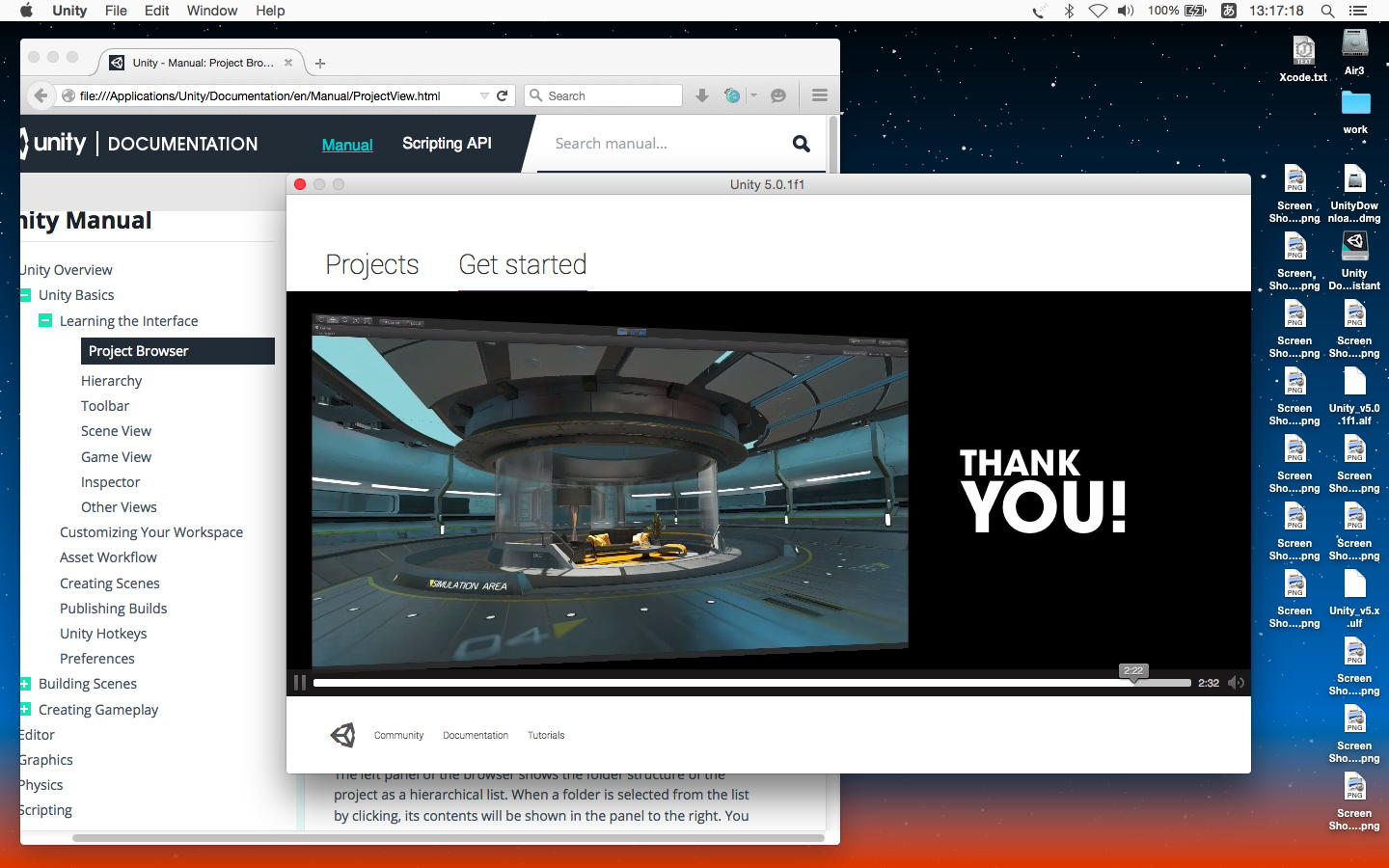
Task: Open the Window menu
Action: [x=212, y=11]
